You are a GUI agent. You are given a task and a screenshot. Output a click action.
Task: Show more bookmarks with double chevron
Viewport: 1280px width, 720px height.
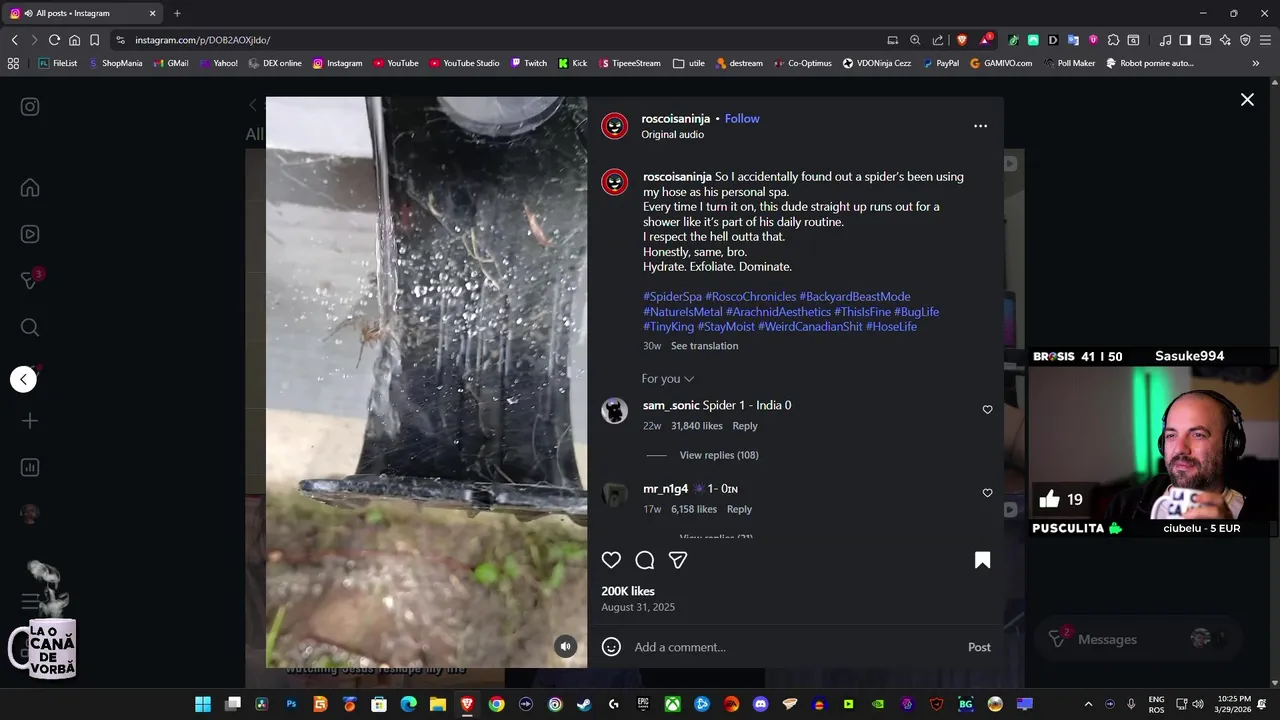tap(1255, 63)
